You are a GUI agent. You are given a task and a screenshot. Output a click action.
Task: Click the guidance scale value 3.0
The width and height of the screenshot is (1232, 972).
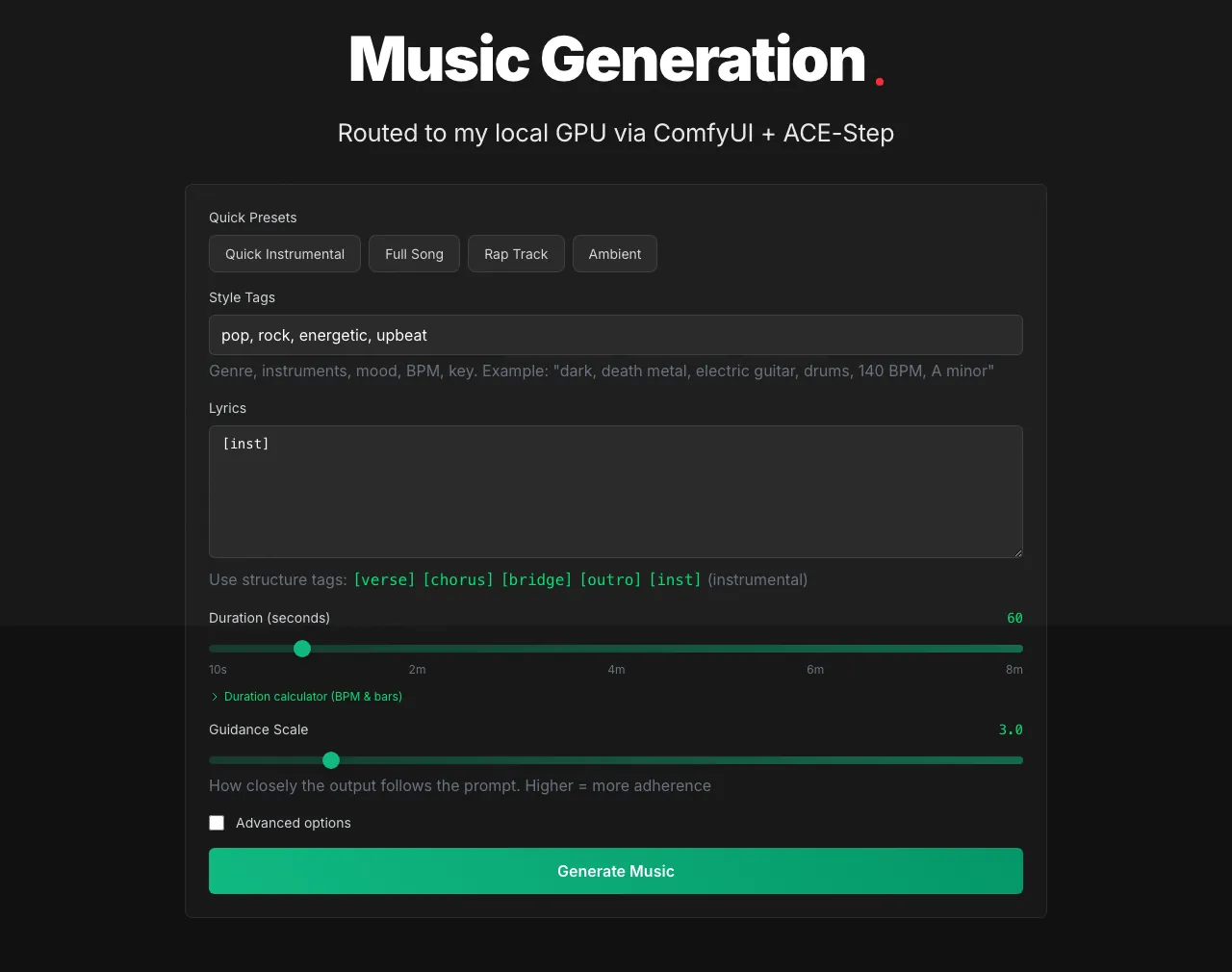[1011, 729]
